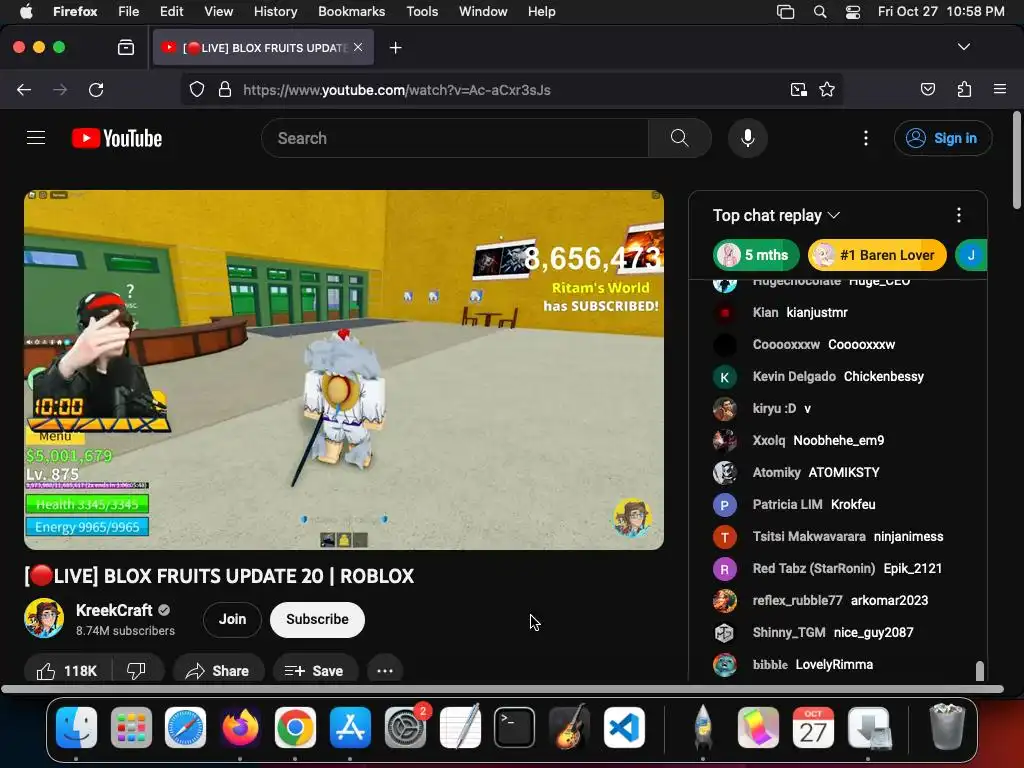Go to the YouTube home logo
The width and height of the screenshot is (1024, 768).
click(x=117, y=138)
